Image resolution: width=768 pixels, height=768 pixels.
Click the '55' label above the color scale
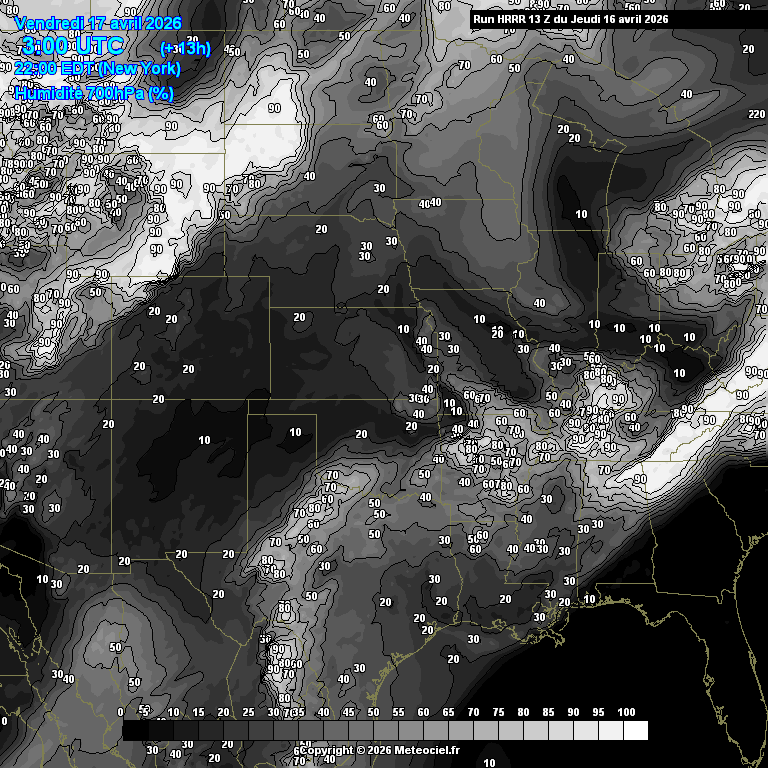coord(398,712)
